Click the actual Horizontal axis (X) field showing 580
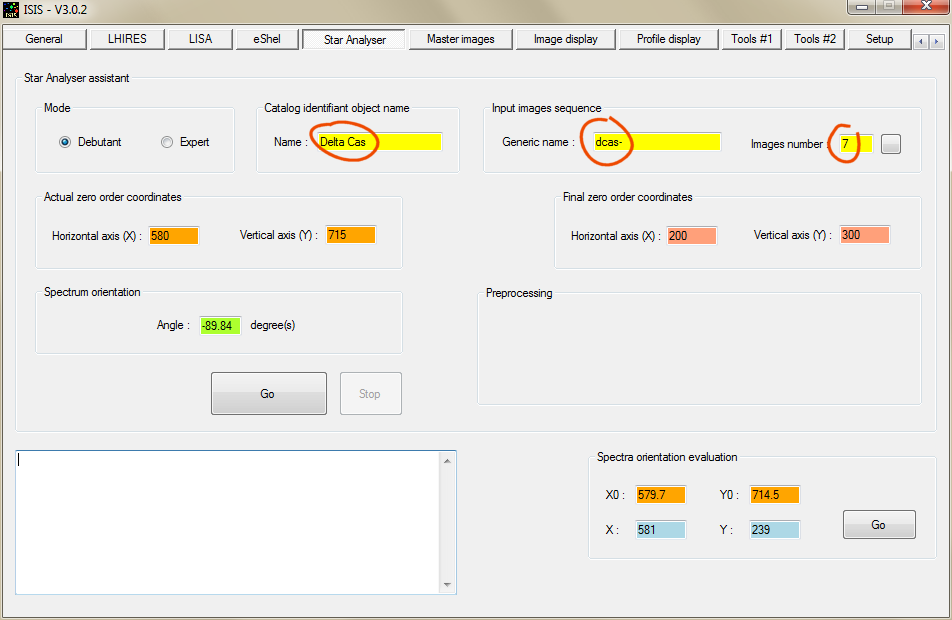Image resolution: width=952 pixels, height=620 pixels. coord(174,235)
